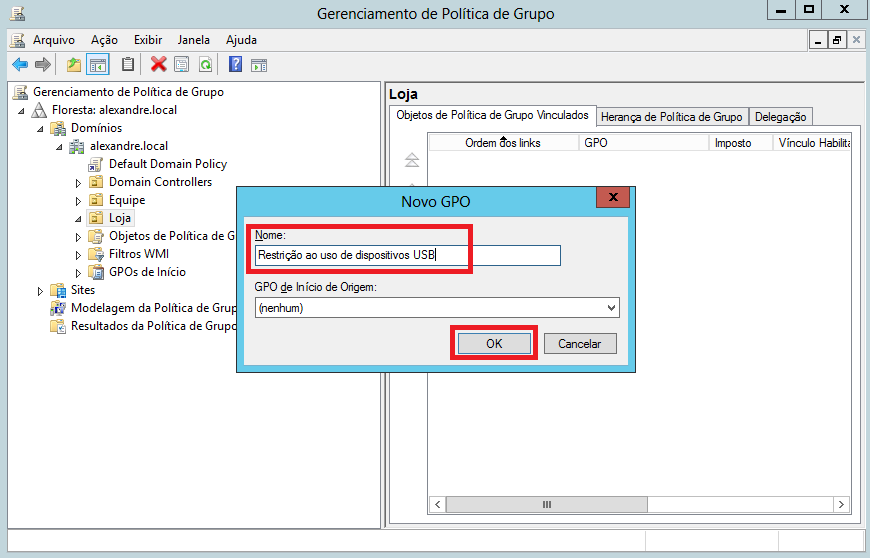
Task: Restore the inner MDI child window
Action: tap(837, 40)
